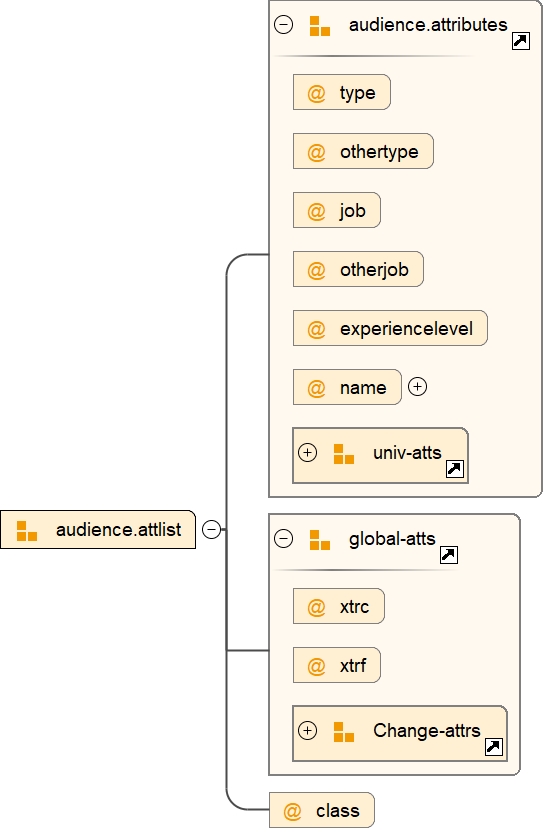Open global-atts reference link arrow

tap(449, 555)
